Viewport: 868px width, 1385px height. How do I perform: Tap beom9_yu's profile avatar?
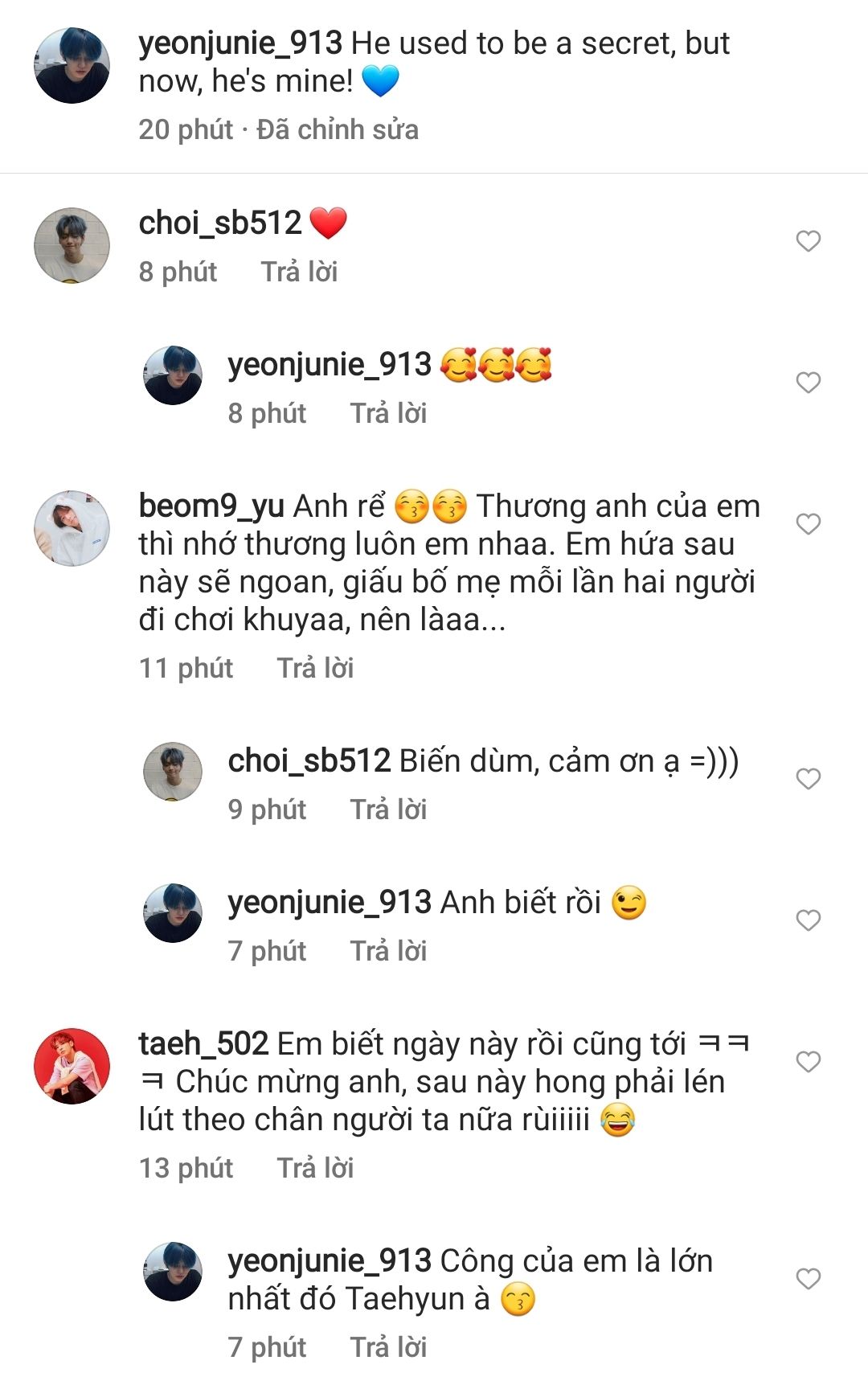pos(72,528)
